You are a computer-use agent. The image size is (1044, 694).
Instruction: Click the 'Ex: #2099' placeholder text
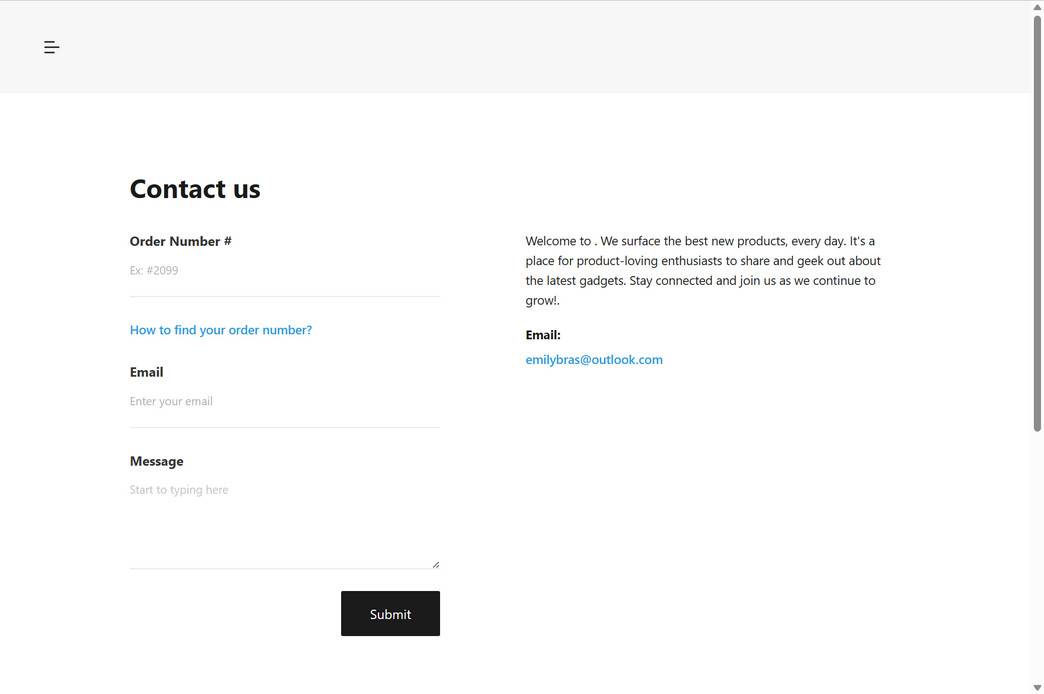(155, 271)
